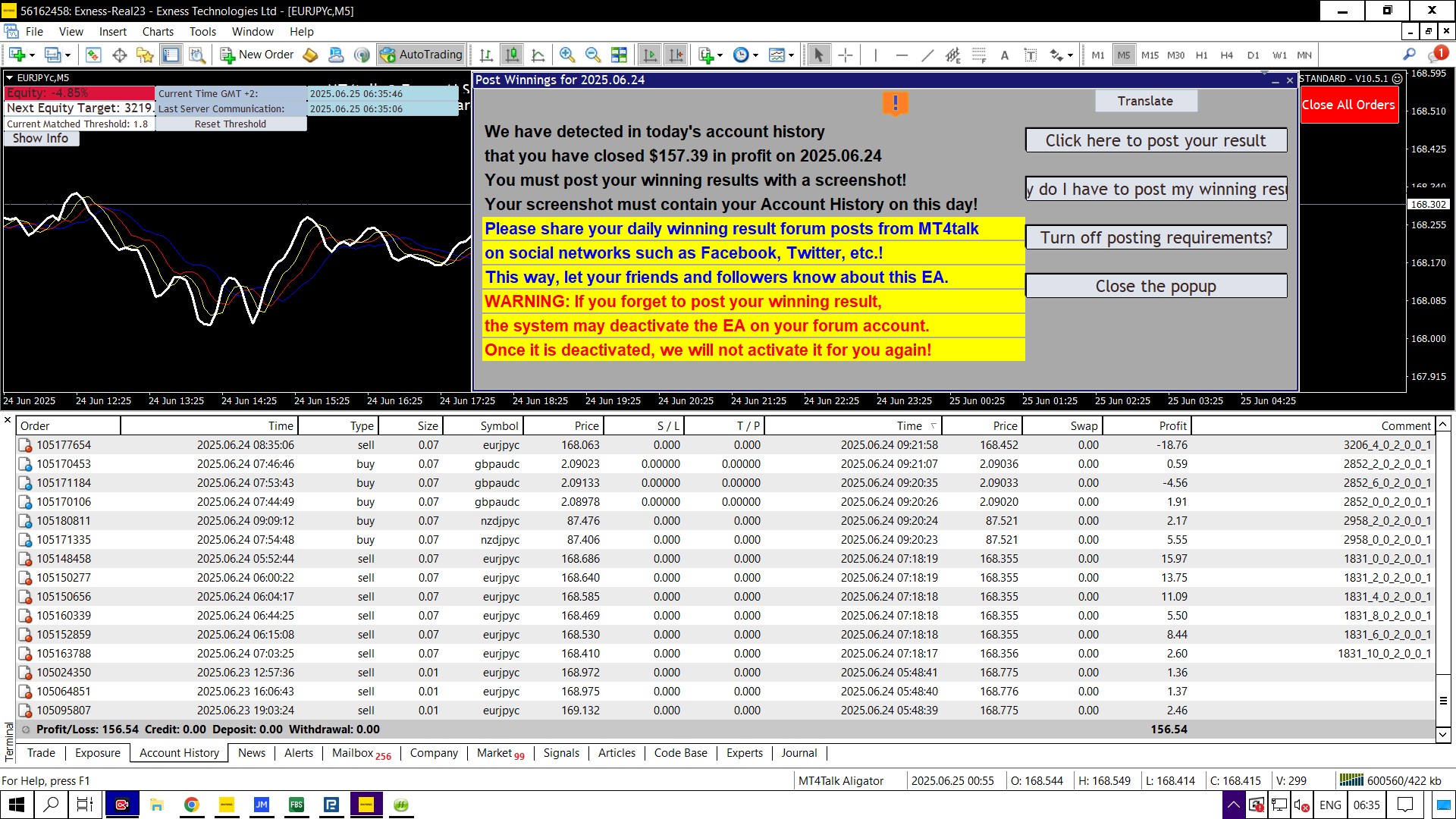1456x819 pixels.
Task: Click the Tile Windows icon
Action: pyautogui.click(x=620, y=55)
